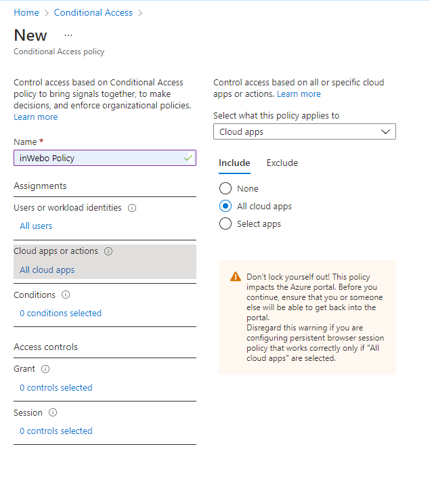
Task: Click the green checkmark in the Name field
Action: pos(188,158)
